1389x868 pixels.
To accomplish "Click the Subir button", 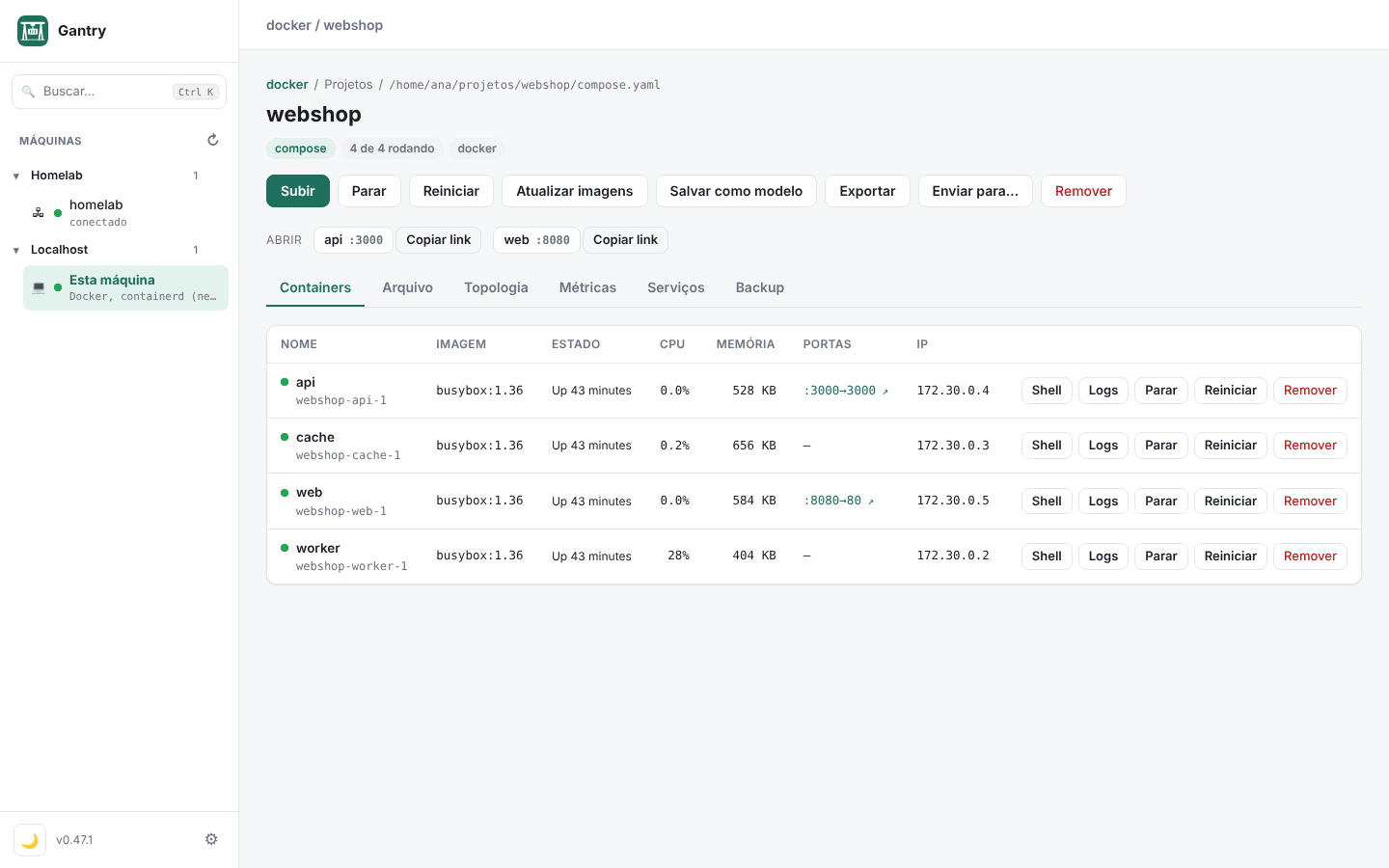I will point(298,191).
